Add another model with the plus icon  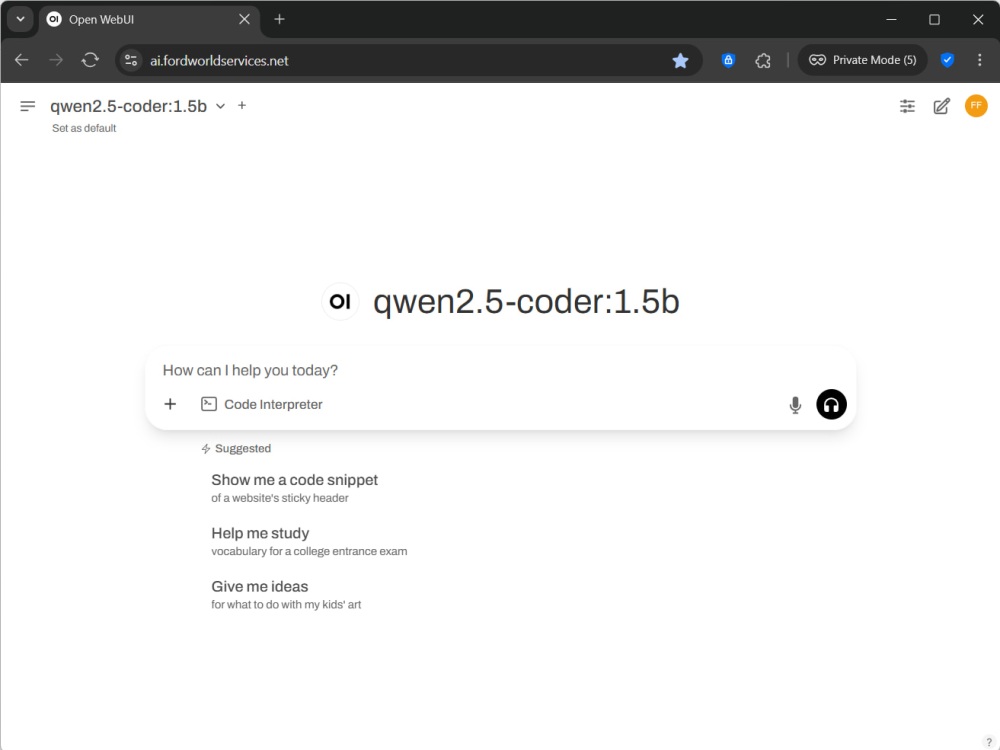click(x=242, y=105)
